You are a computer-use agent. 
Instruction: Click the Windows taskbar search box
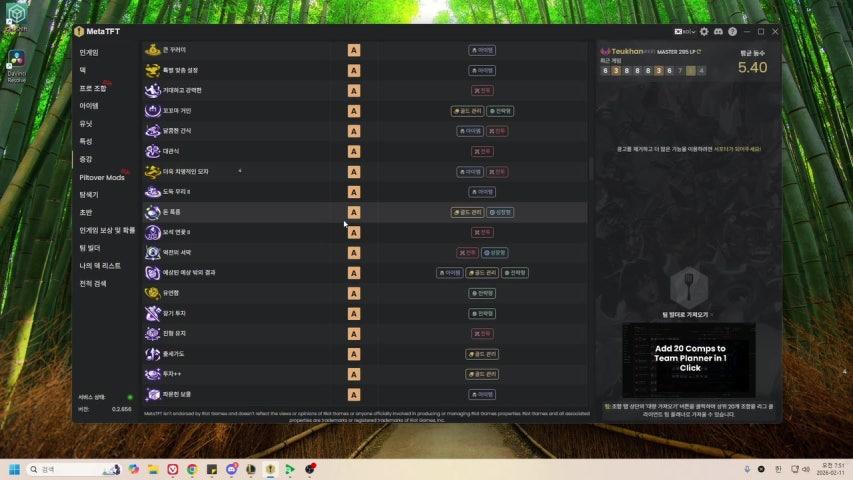(x=73, y=469)
